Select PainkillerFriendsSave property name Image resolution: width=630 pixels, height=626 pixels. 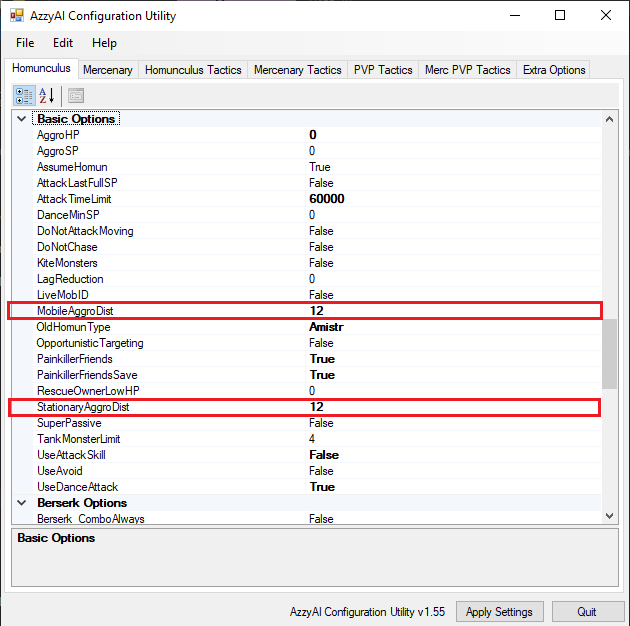point(87,375)
